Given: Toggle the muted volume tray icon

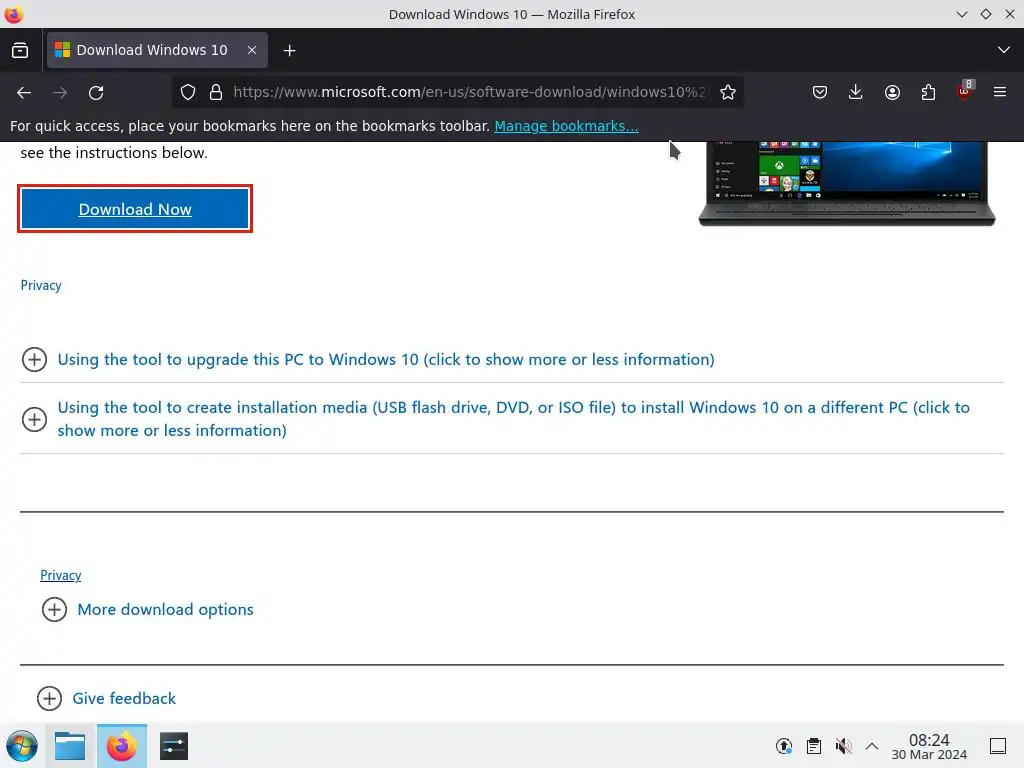Looking at the screenshot, I should 843,746.
